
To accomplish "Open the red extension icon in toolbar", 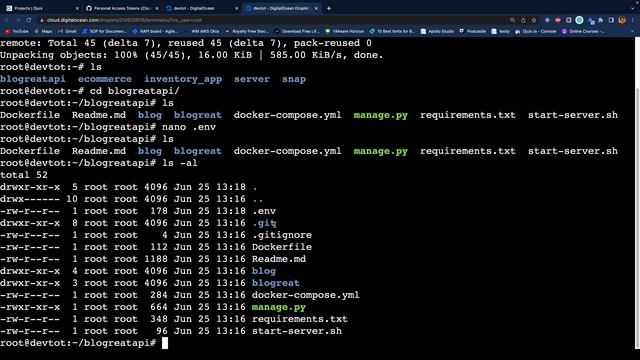I will pos(558,20).
